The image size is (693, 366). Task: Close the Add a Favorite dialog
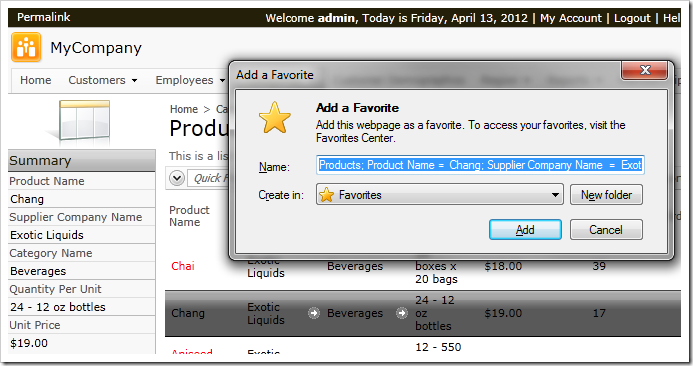click(644, 70)
